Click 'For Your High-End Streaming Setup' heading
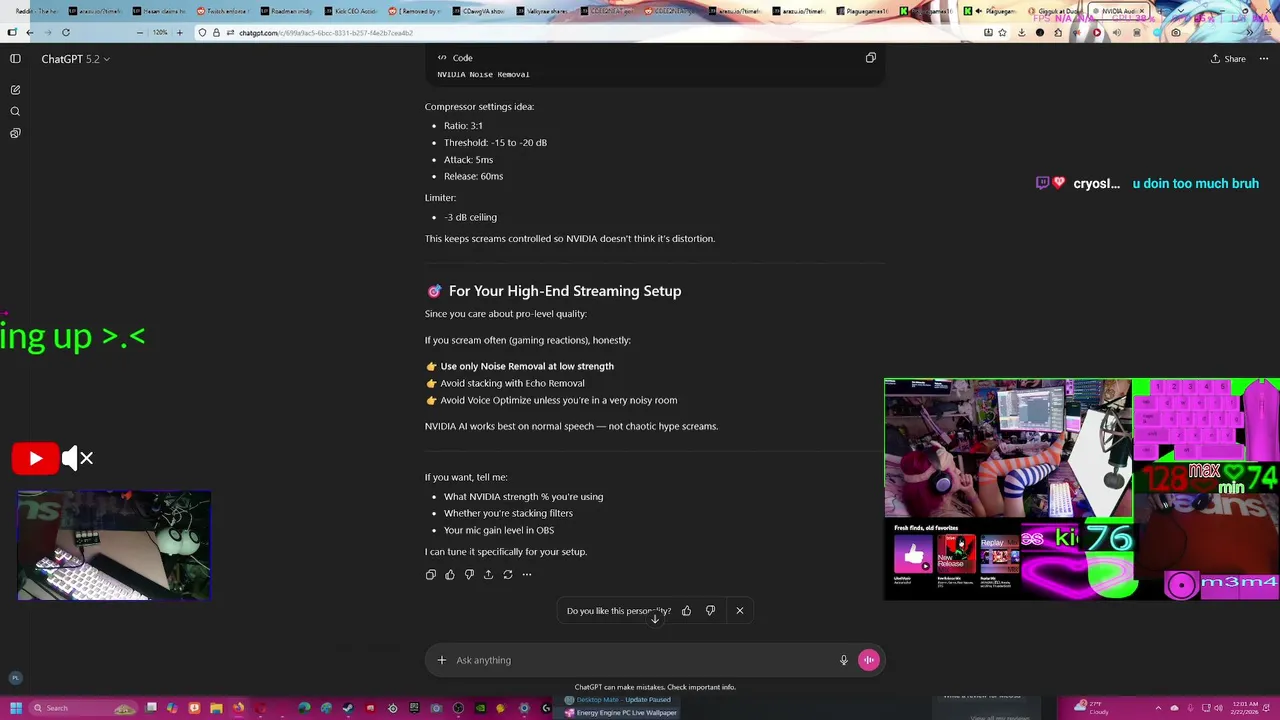The width and height of the screenshot is (1280, 720). [x=565, y=291]
